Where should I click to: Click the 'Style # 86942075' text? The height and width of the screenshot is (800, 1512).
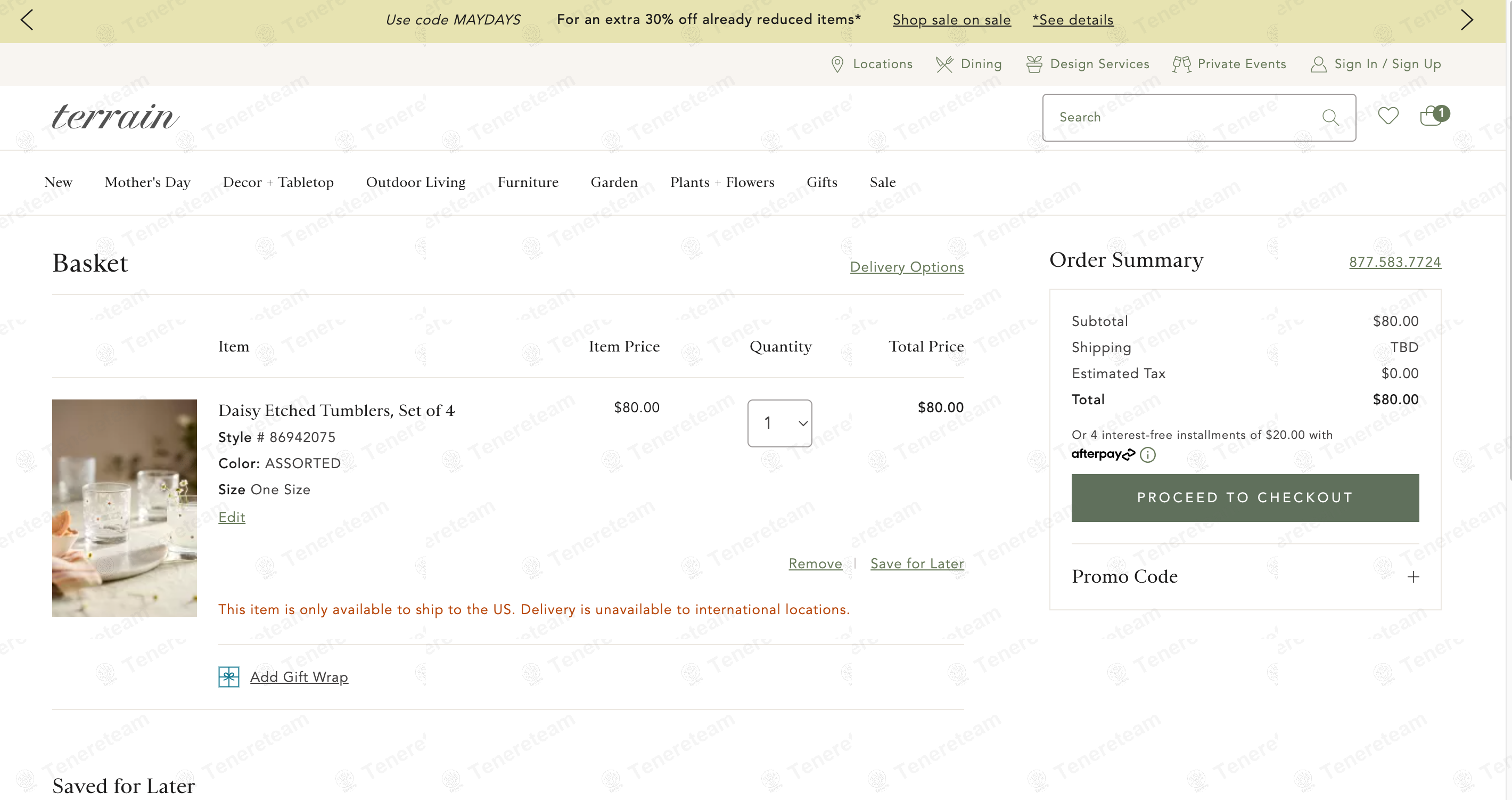(x=276, y=438)
